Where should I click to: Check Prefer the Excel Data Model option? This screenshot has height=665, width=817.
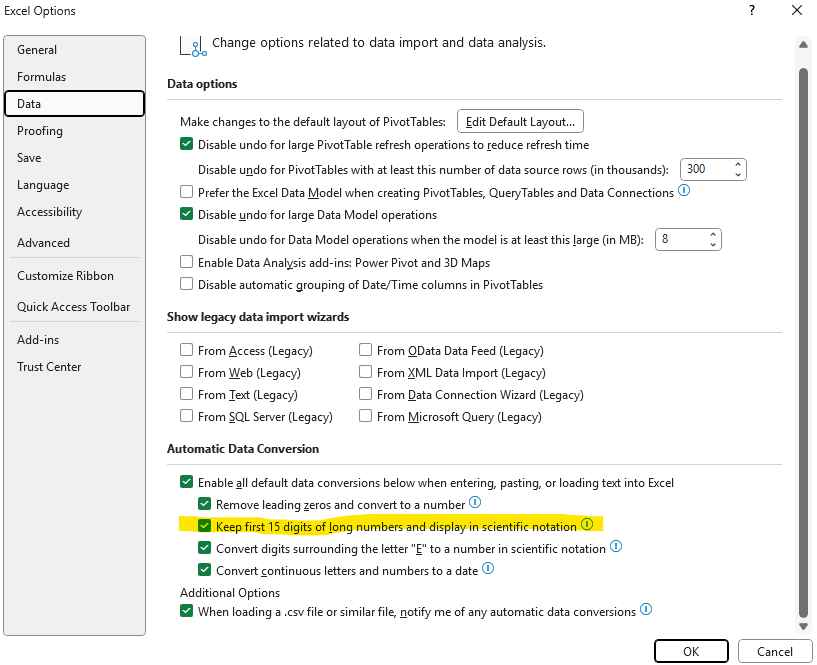click(187, 192)
